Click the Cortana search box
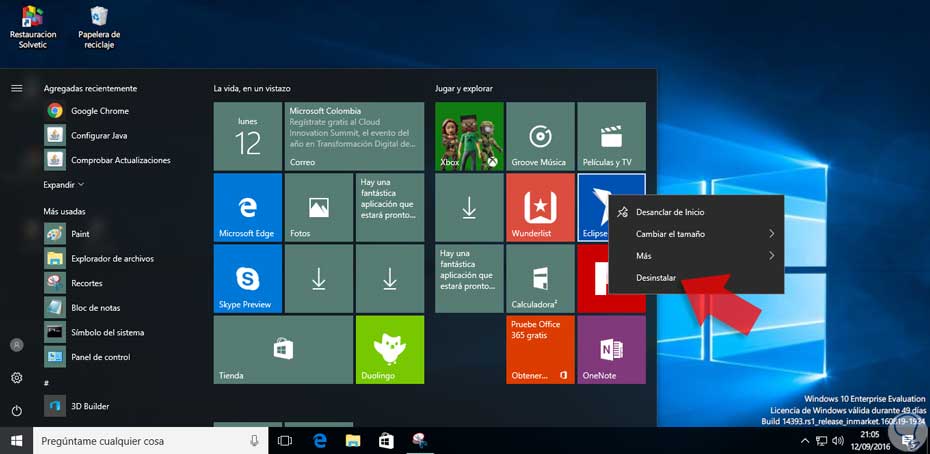This screenshot has height=454, width=930. pyautogui.click(x=140, y=441)
